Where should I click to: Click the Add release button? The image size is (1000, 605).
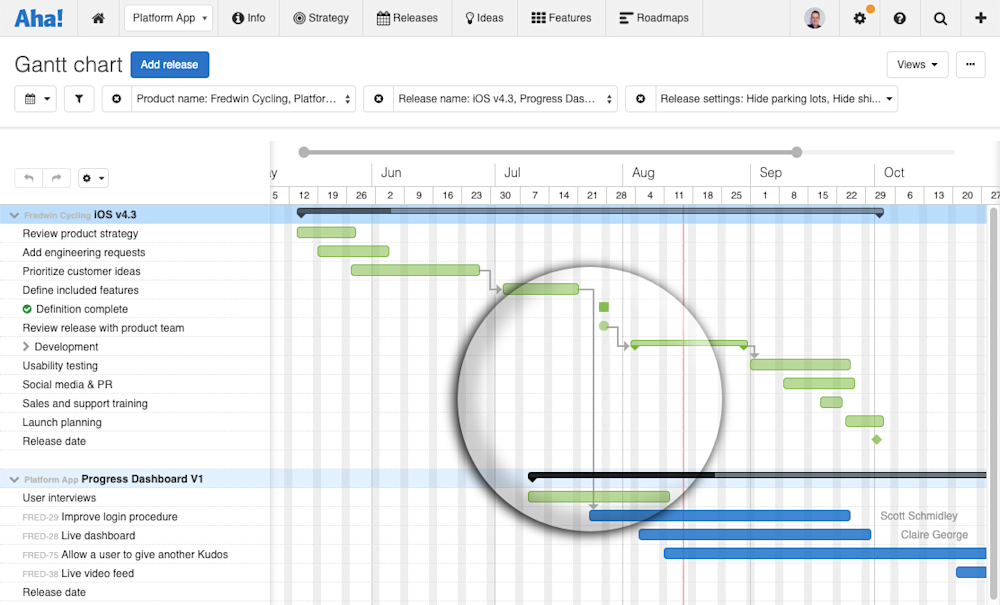point(169,64)
